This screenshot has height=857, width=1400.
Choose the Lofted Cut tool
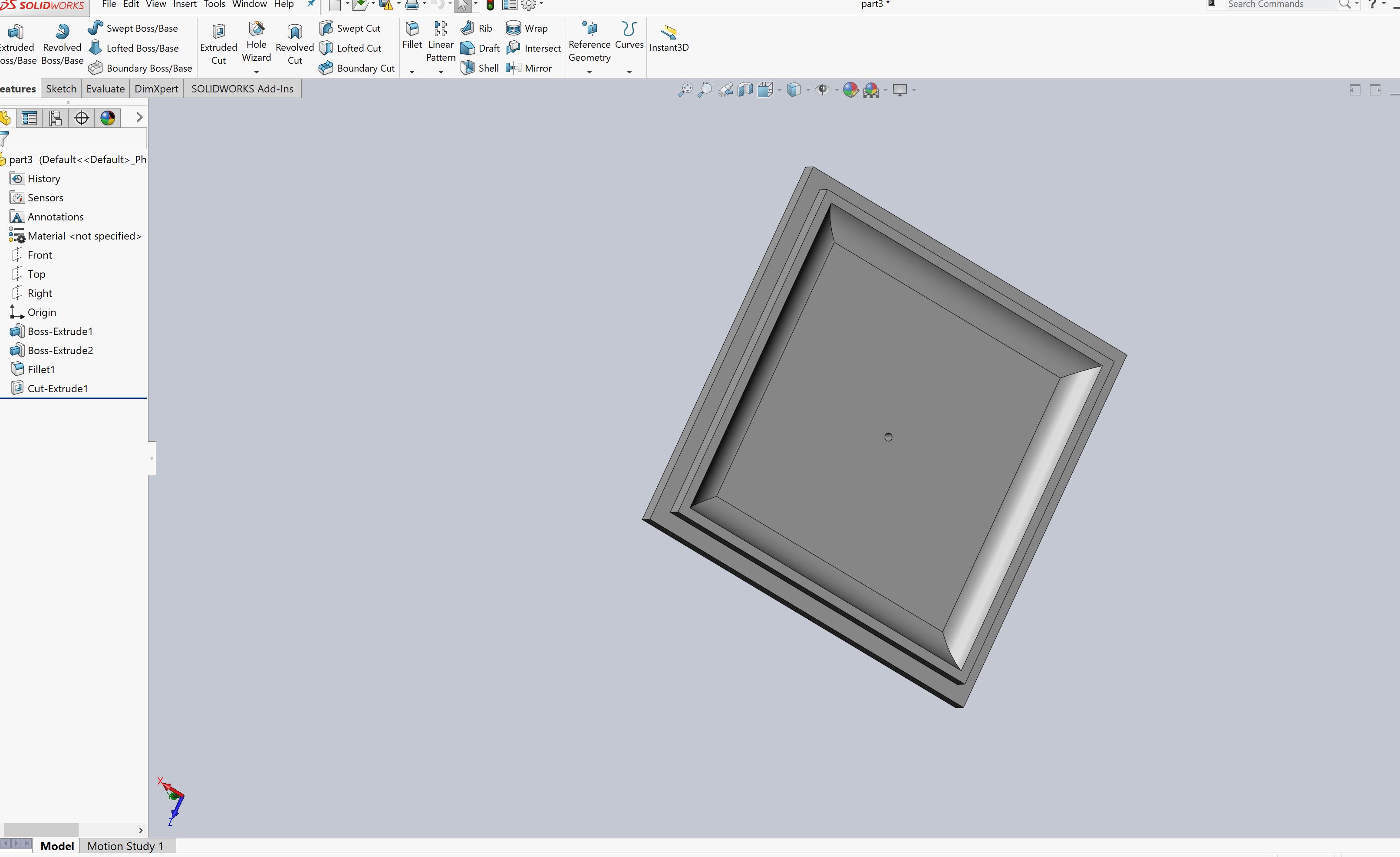click(350, 48)
